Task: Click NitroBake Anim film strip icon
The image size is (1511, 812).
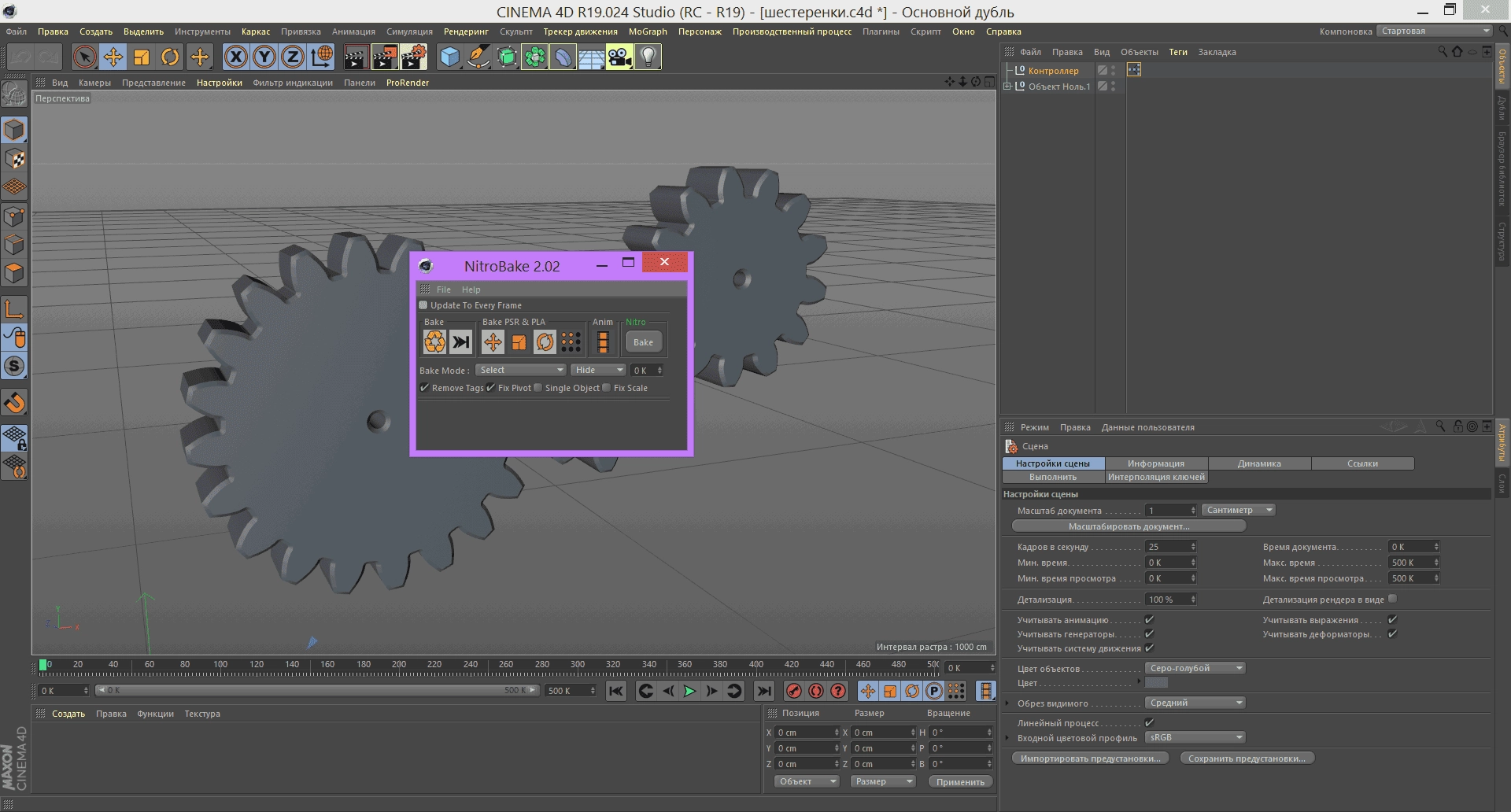Action: tap(603, 341)
